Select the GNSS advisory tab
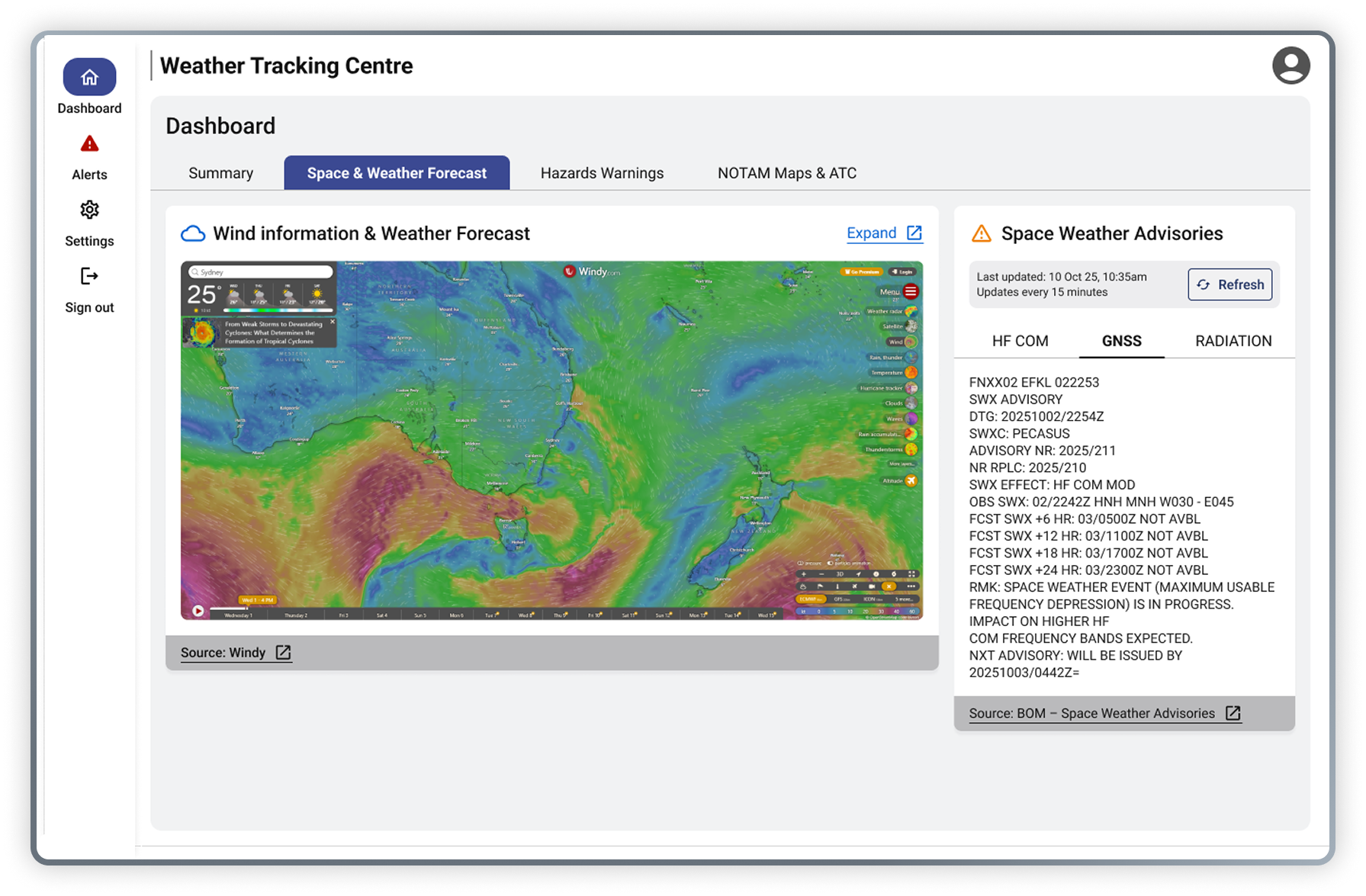Screen dimensions: 1366x896 coord(1121,341)
